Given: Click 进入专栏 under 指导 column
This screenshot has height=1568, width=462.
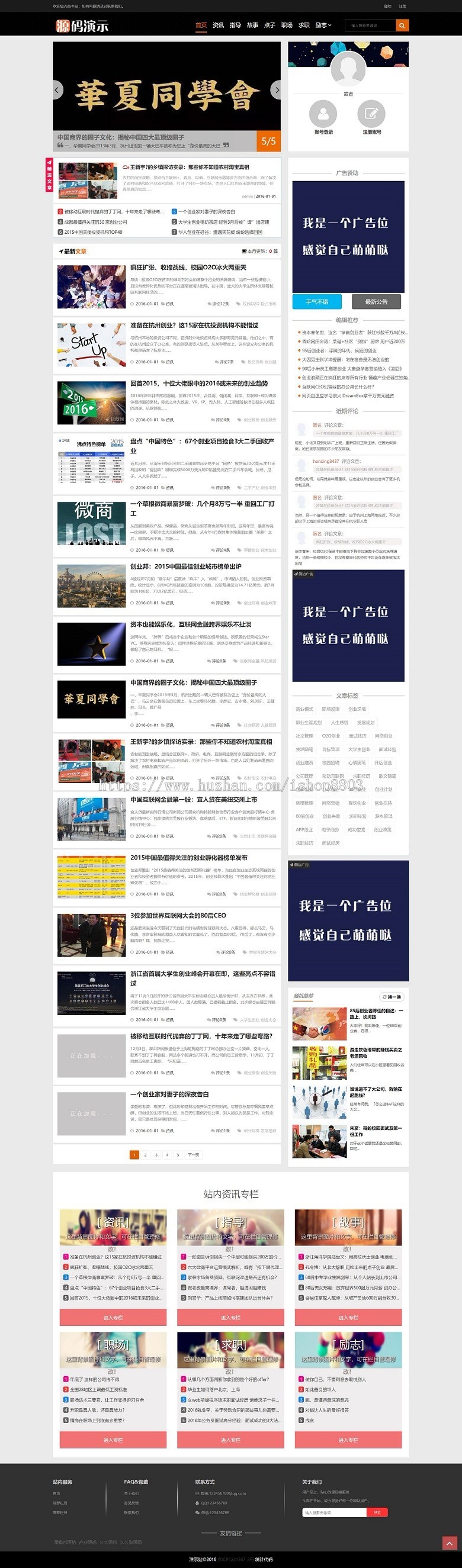Looking at the screenshot, I should click(230, 1318).
